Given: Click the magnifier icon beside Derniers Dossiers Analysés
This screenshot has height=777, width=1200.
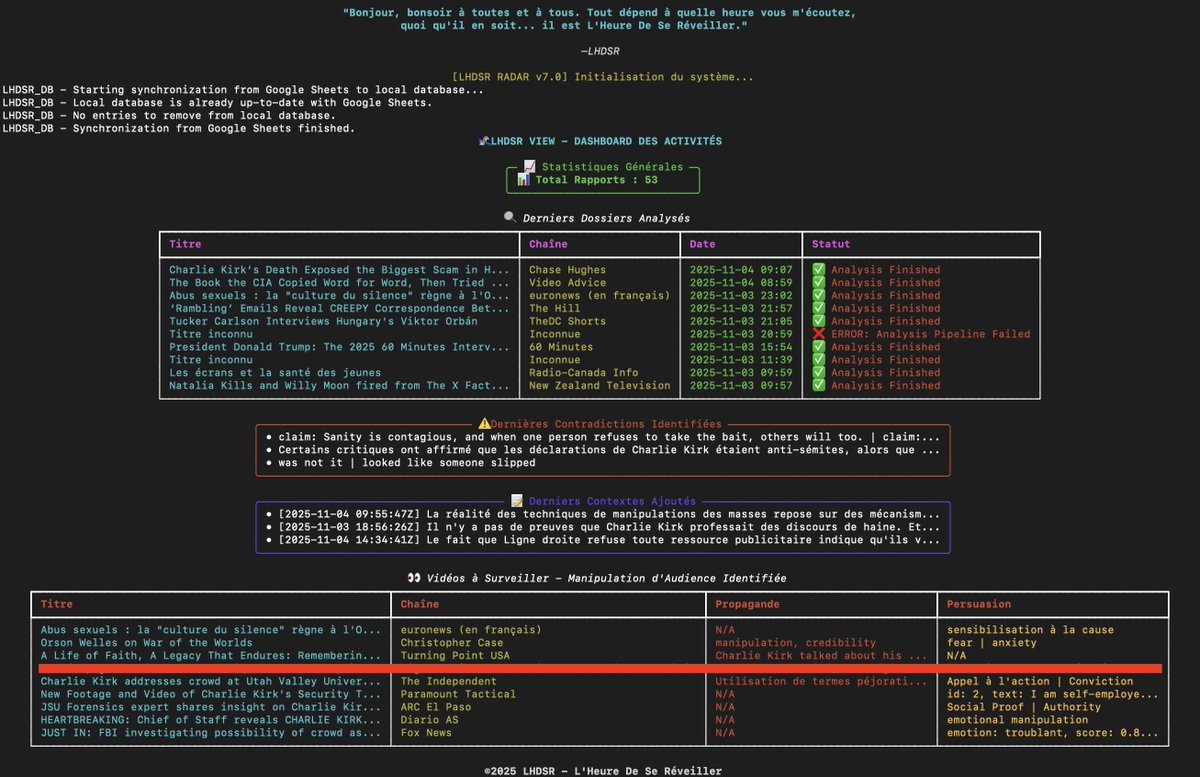Looking at the screenshot, I should tap(510, 217).
